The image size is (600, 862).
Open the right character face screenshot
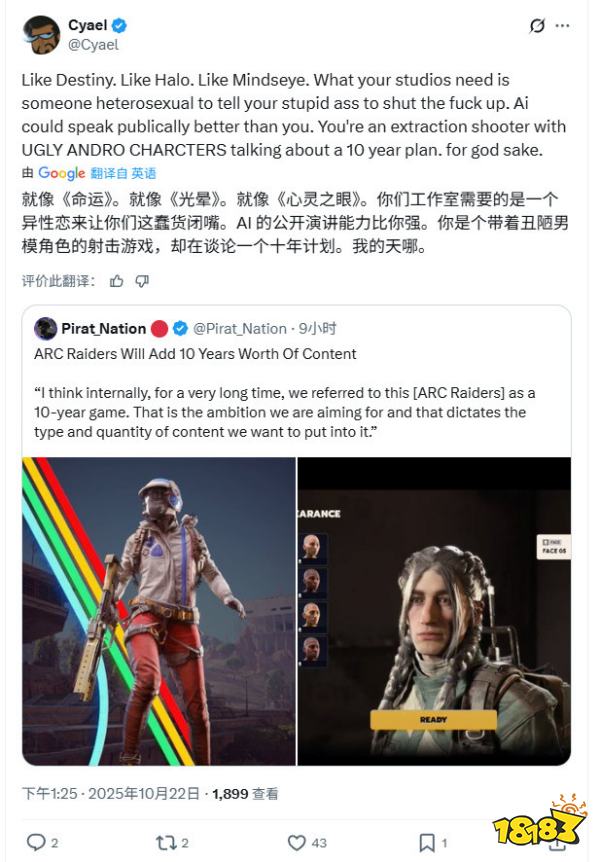(434, 611)
